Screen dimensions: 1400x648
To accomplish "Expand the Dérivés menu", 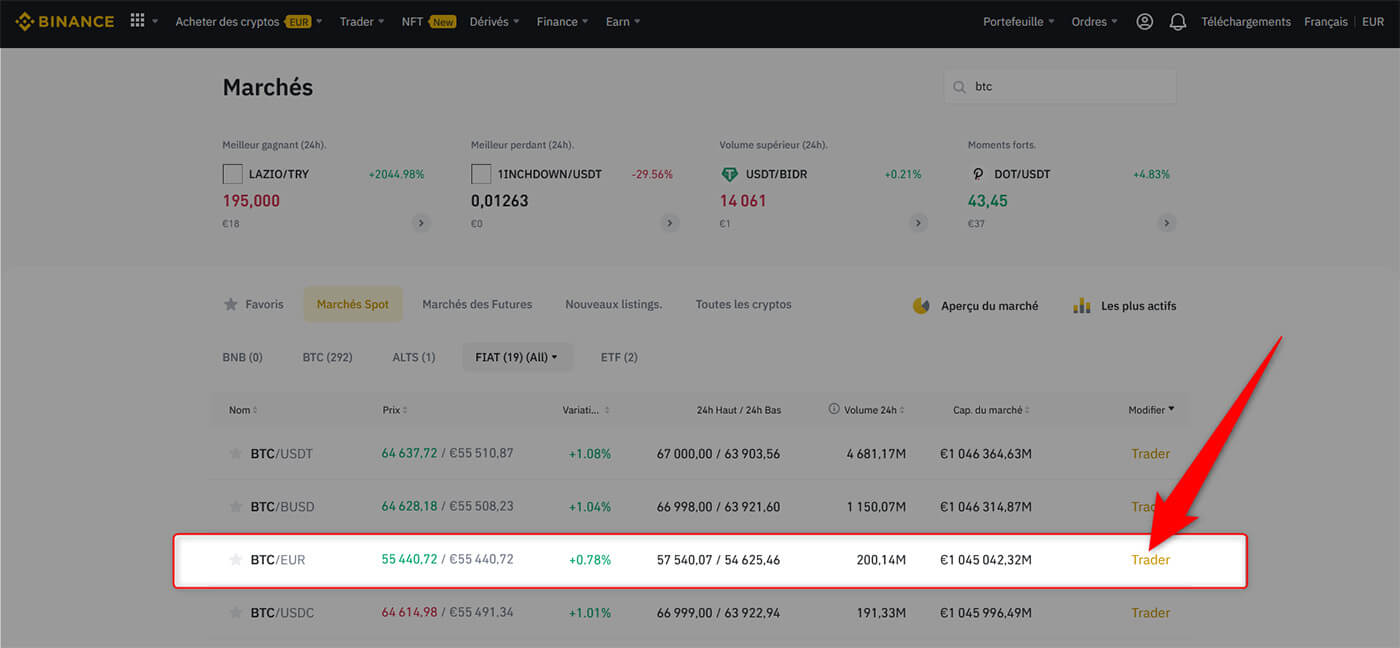I will (494, 21).
